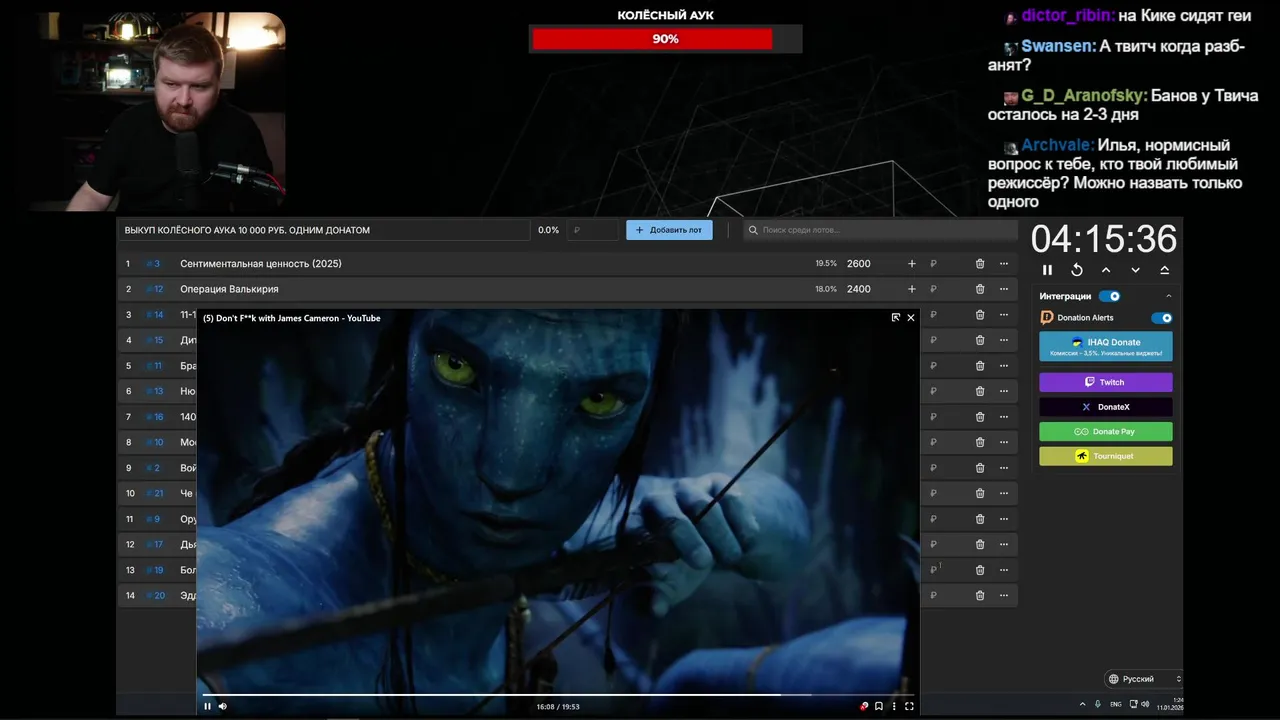This screenshot has height=720, width=1280.
Task: Open more options for row 9 lot
Action: tap(1004, 468)
